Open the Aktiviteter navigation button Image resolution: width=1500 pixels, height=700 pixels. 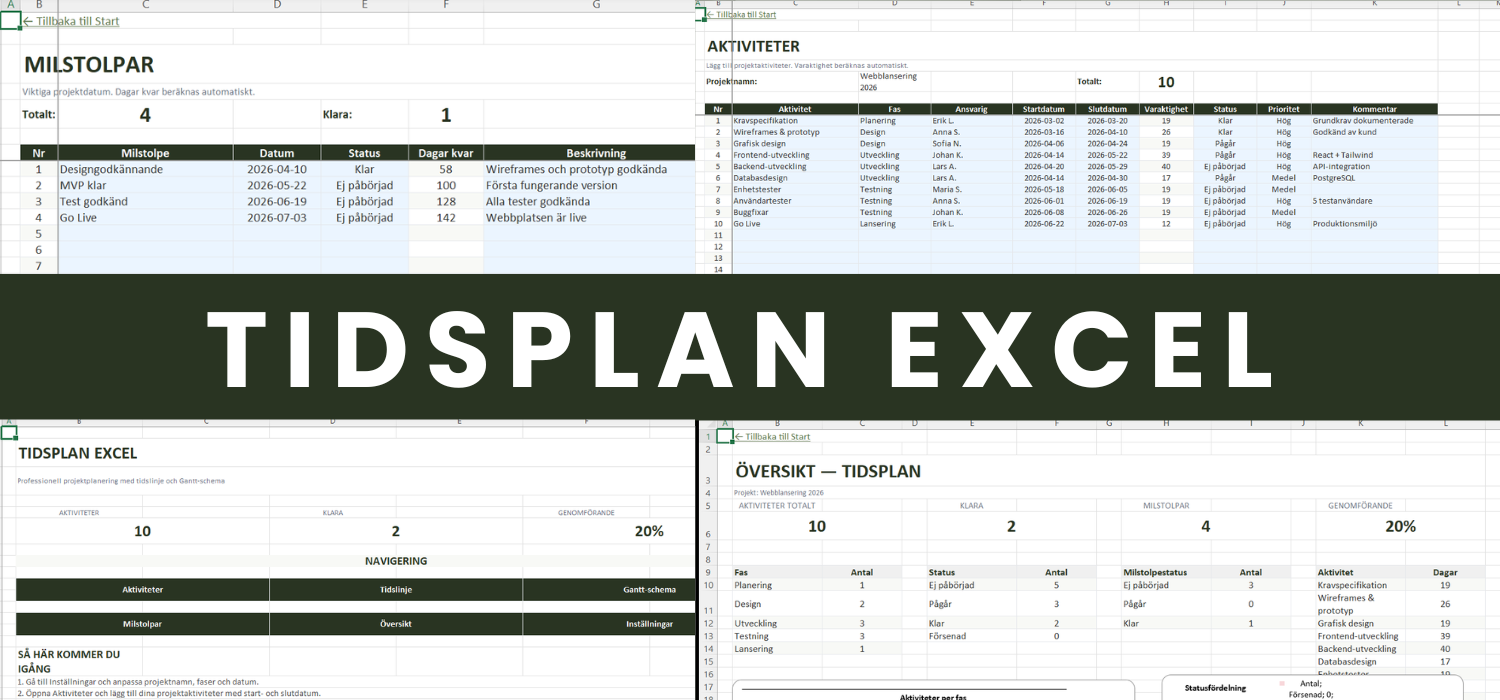pyautogui.click(x=142, y=590)
